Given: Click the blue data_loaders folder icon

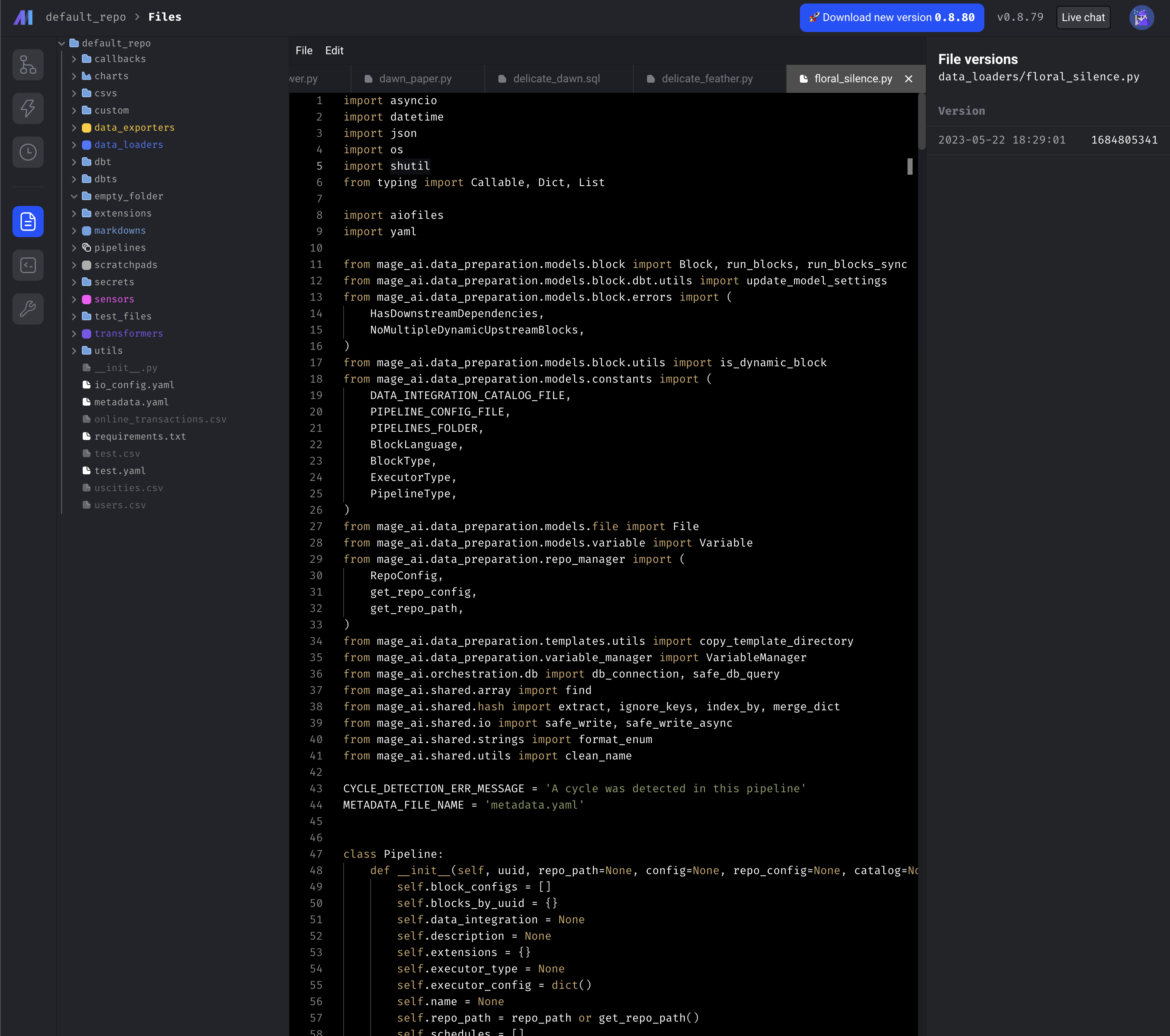Looking at the screenshot, I should point(87,145).
